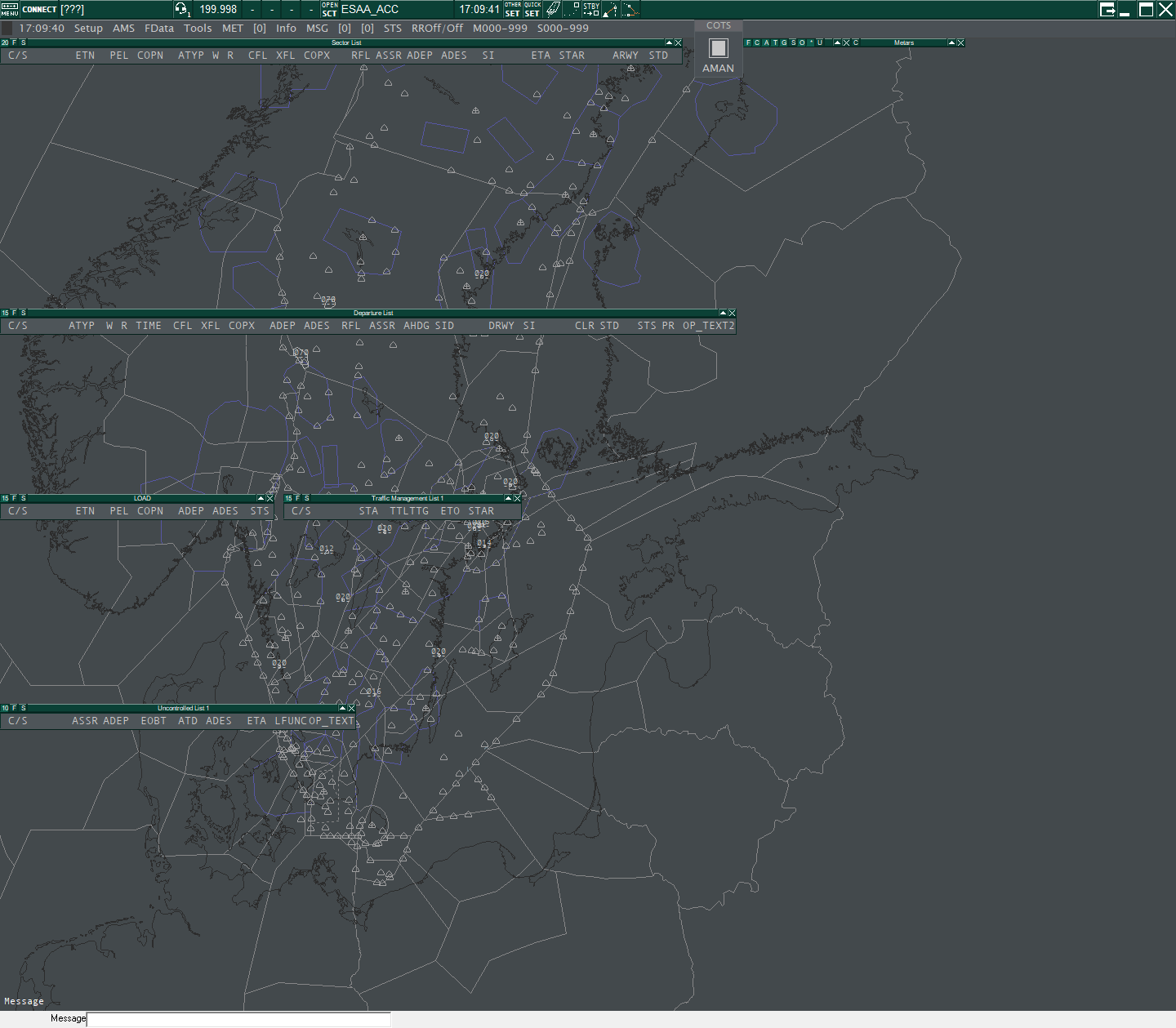This screenshot has height=1028, width=1176.
Task: Click the STAR column in Sector List
Action: 572,56
